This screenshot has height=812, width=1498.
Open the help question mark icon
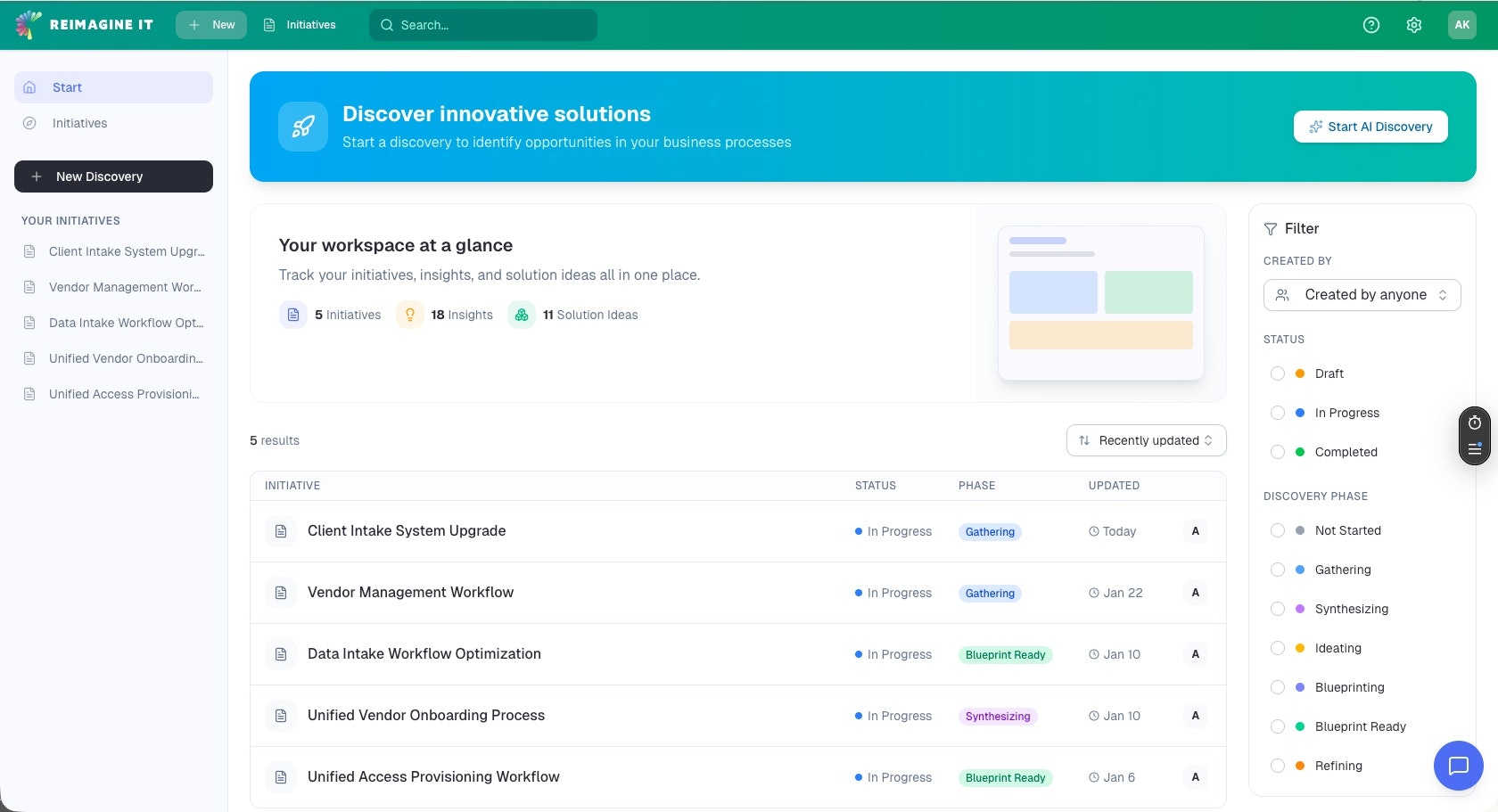(x=1370, y=25)
